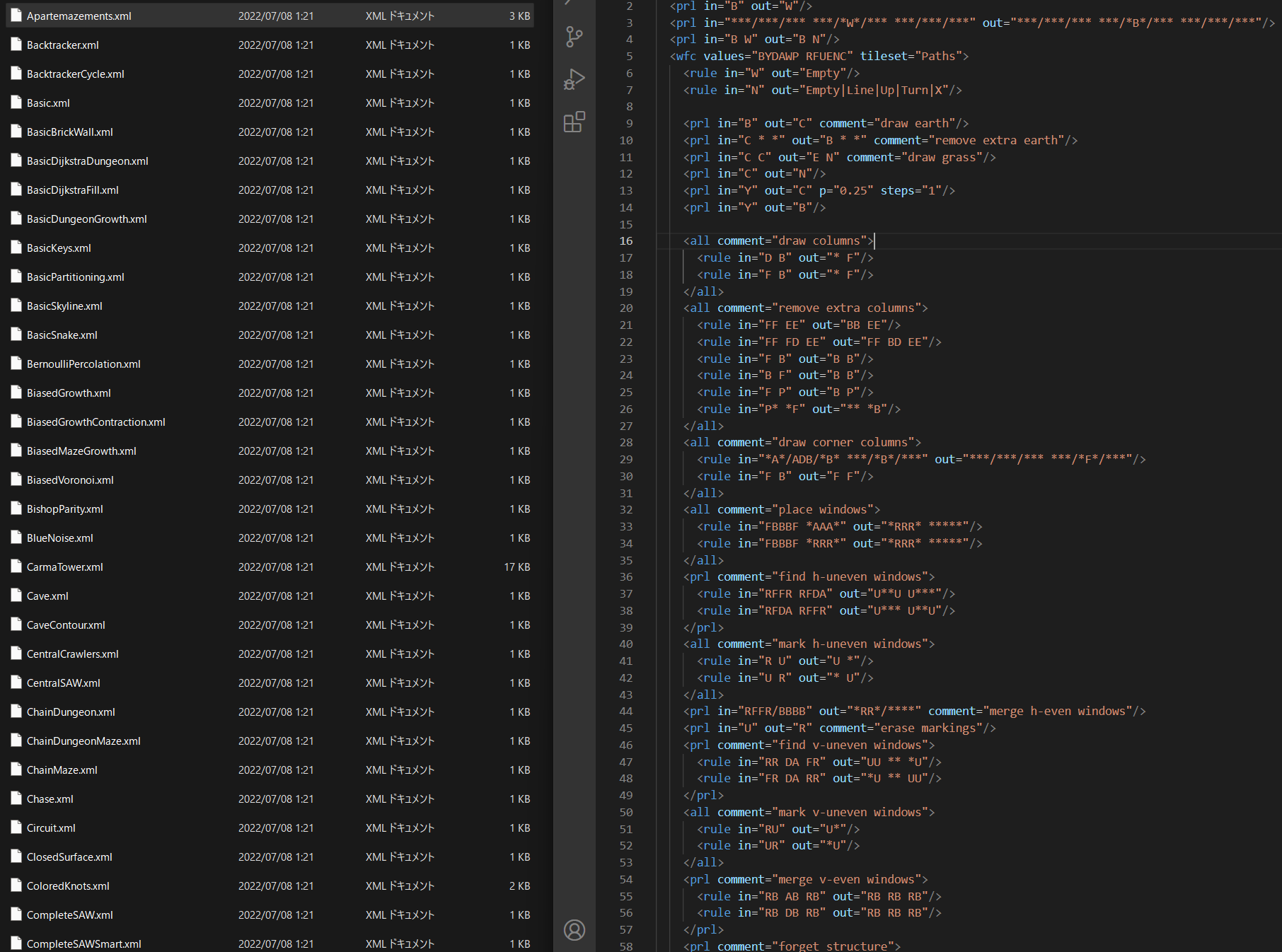Select the BishopParity.xml file
Image resolution: width=1282 pixels, height=952 pixels.
(65, 509)
